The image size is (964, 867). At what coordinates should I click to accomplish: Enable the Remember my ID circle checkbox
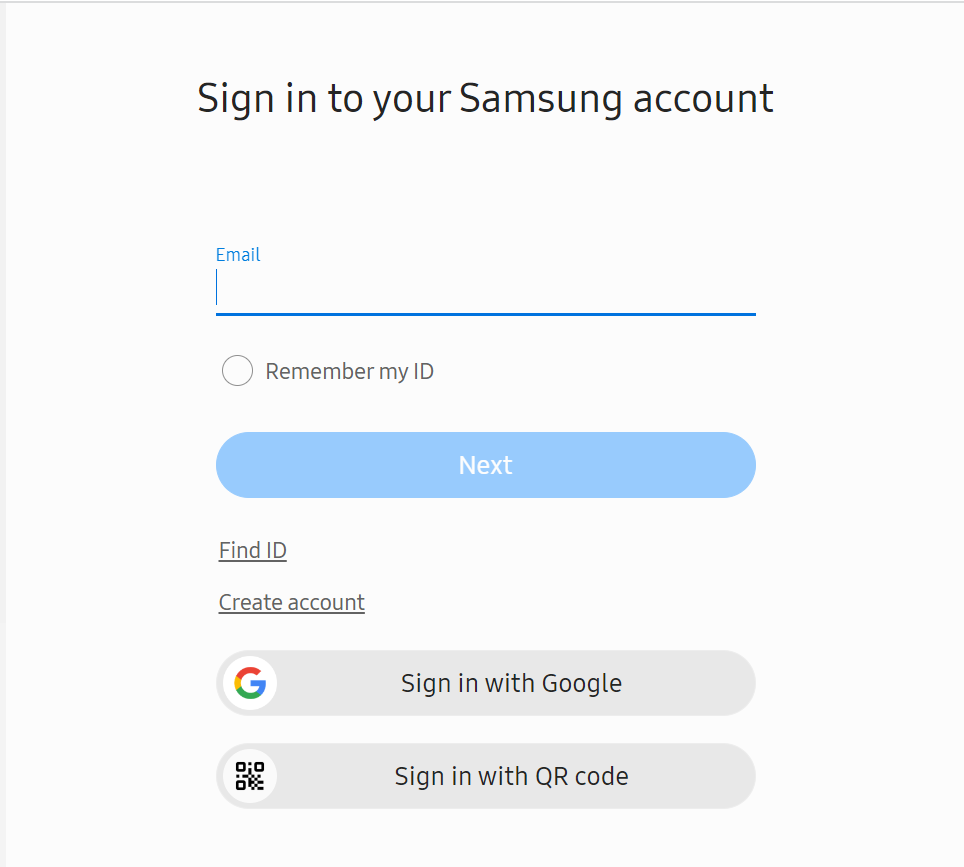(237, 371)
